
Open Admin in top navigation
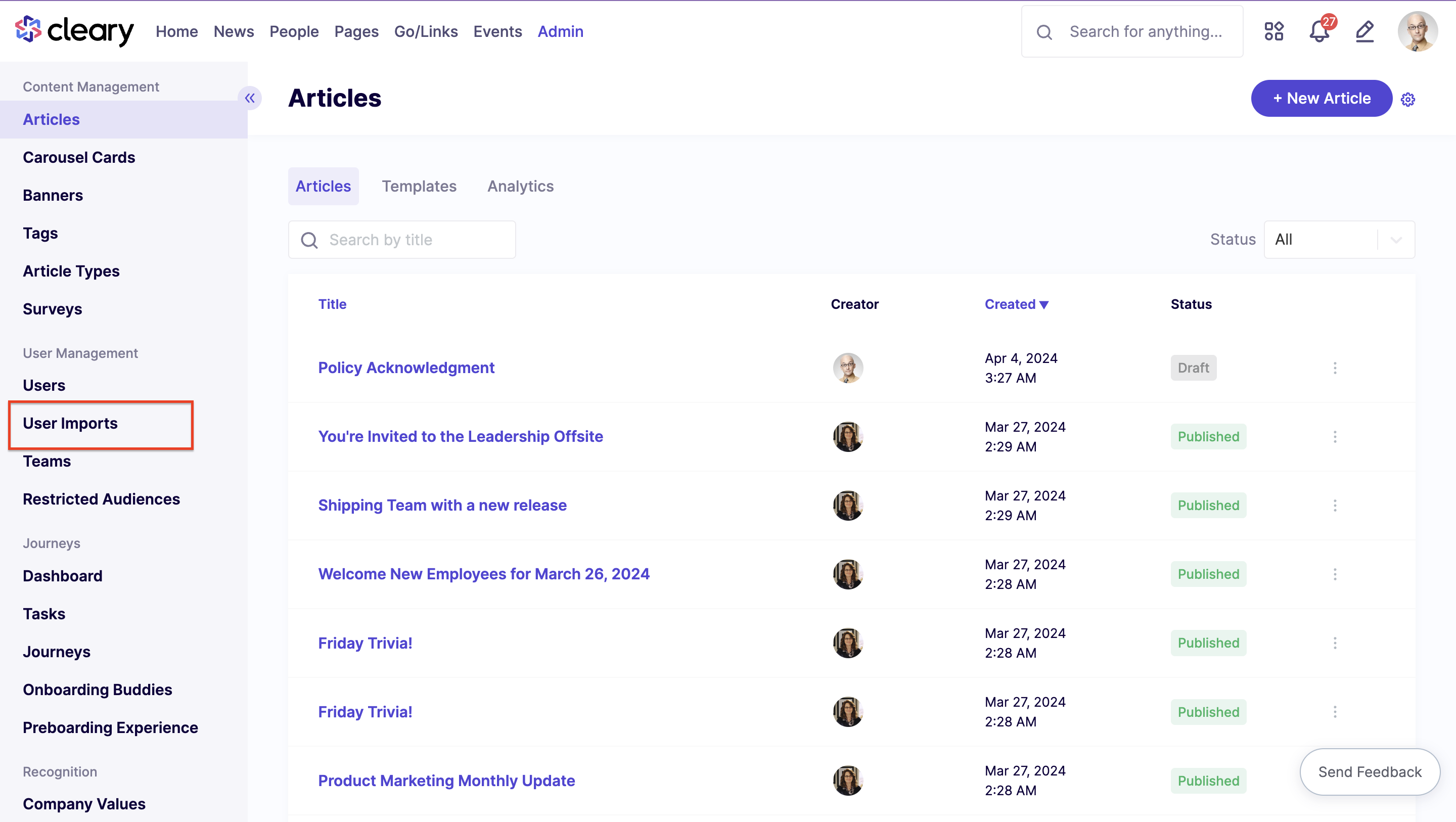560,32
